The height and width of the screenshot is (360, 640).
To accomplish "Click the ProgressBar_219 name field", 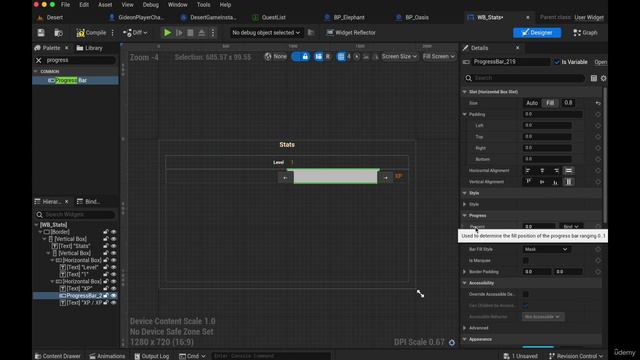I will [x=511, y=62].
